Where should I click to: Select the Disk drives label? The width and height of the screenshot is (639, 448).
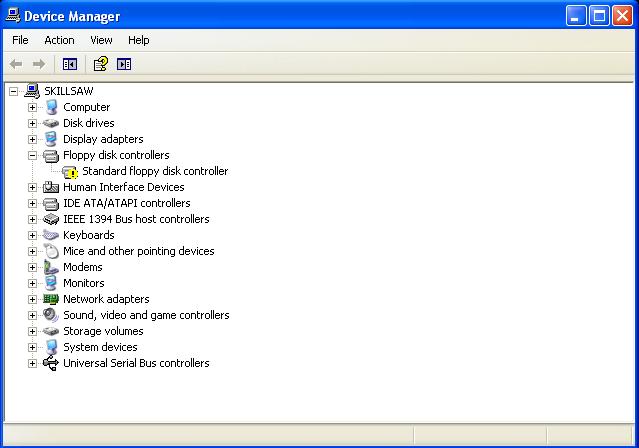(x=89, y=123)
